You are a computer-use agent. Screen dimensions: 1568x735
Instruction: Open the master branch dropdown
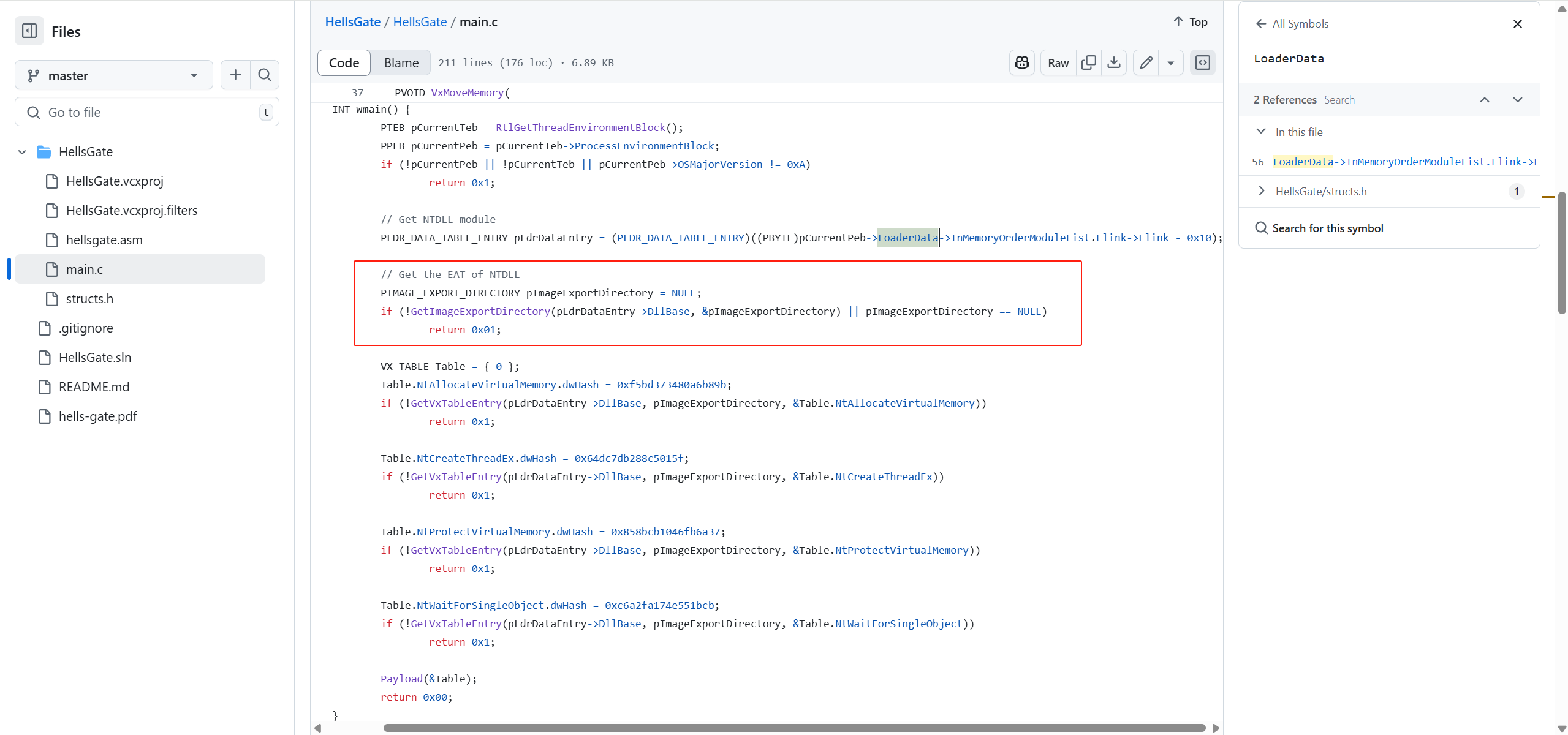tap(114, 75)
